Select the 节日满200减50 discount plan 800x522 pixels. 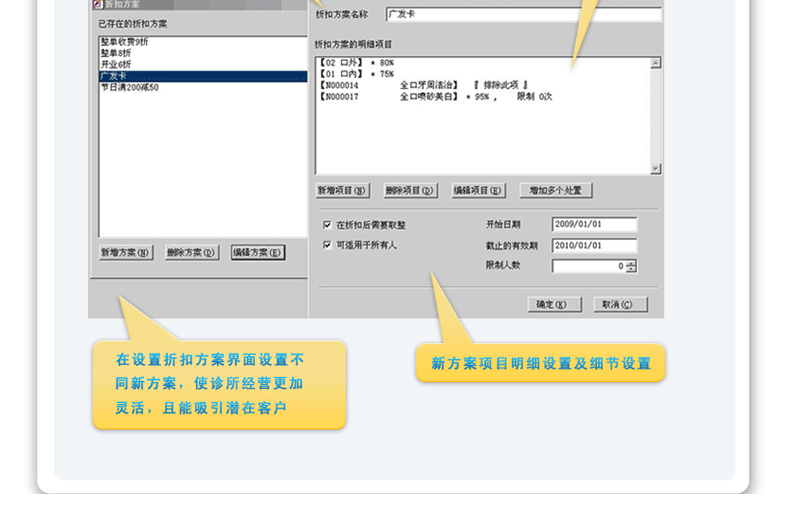(x=130, y=87)
